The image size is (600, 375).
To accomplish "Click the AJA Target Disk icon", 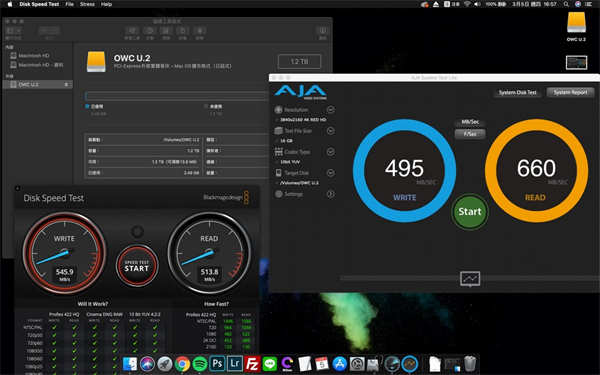I will pos(279,173).
